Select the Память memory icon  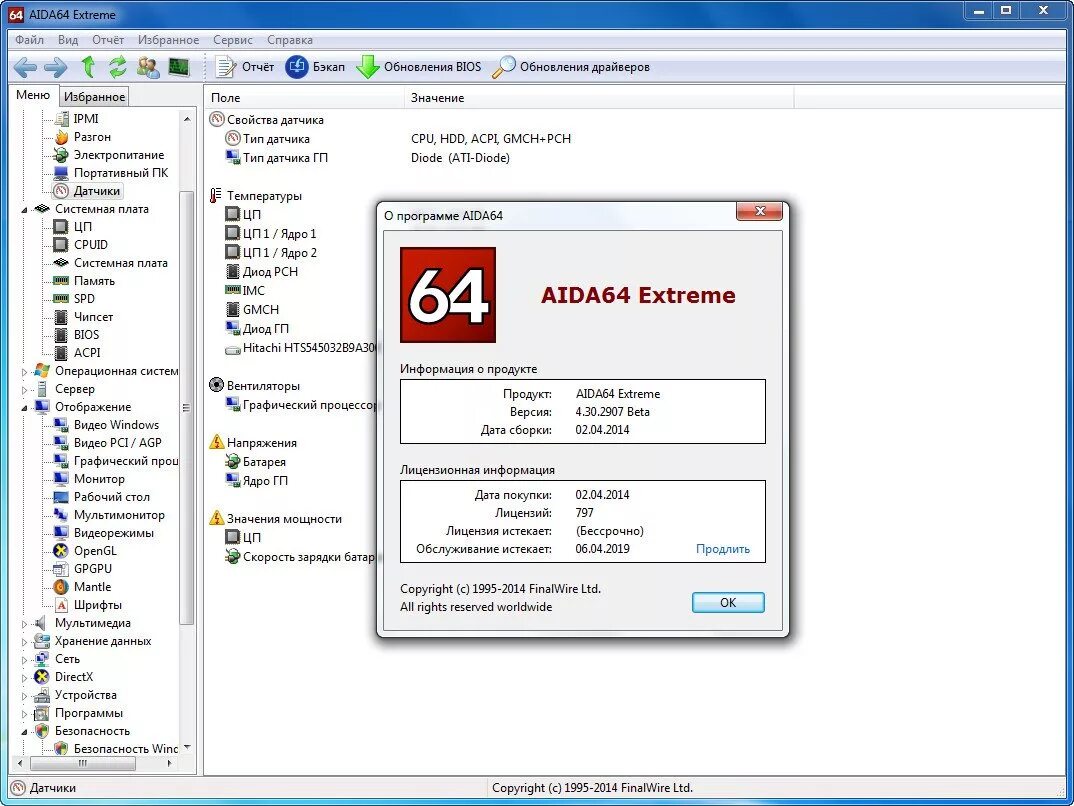click(x=62, y=281)
